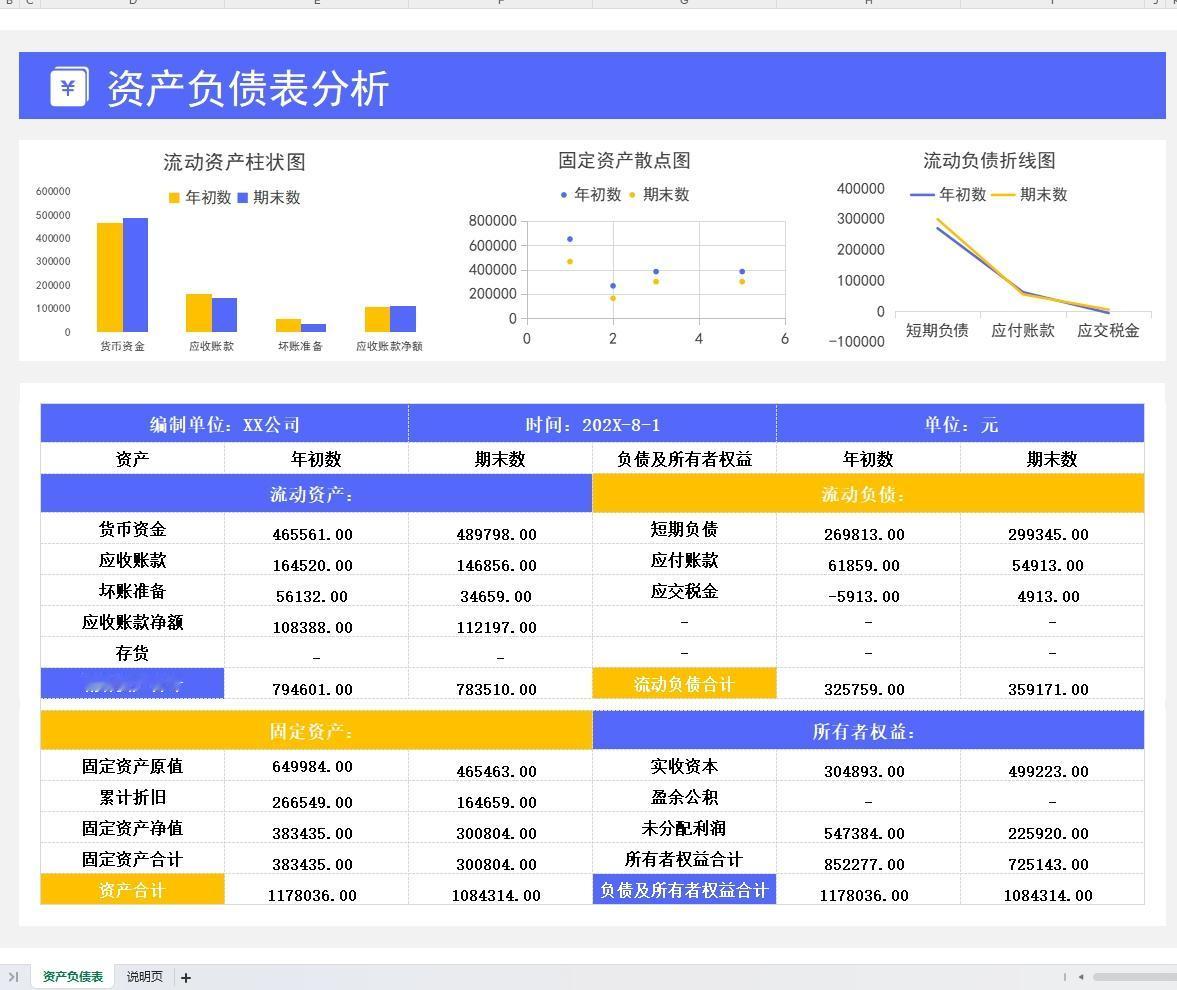Select the cell with value 325759.00
Image resolution: width=1177 pixels, height=990 pixels.
pos(868,684)
